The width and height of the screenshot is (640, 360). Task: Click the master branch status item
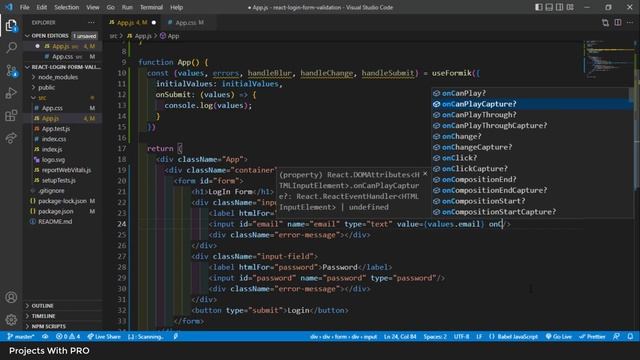pos(21,337)
